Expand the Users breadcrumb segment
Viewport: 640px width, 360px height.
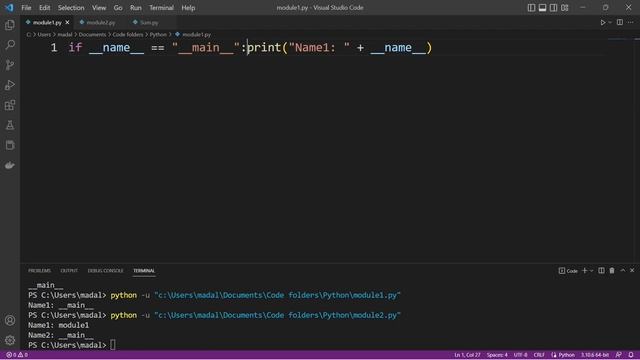(x=44, y=35)
